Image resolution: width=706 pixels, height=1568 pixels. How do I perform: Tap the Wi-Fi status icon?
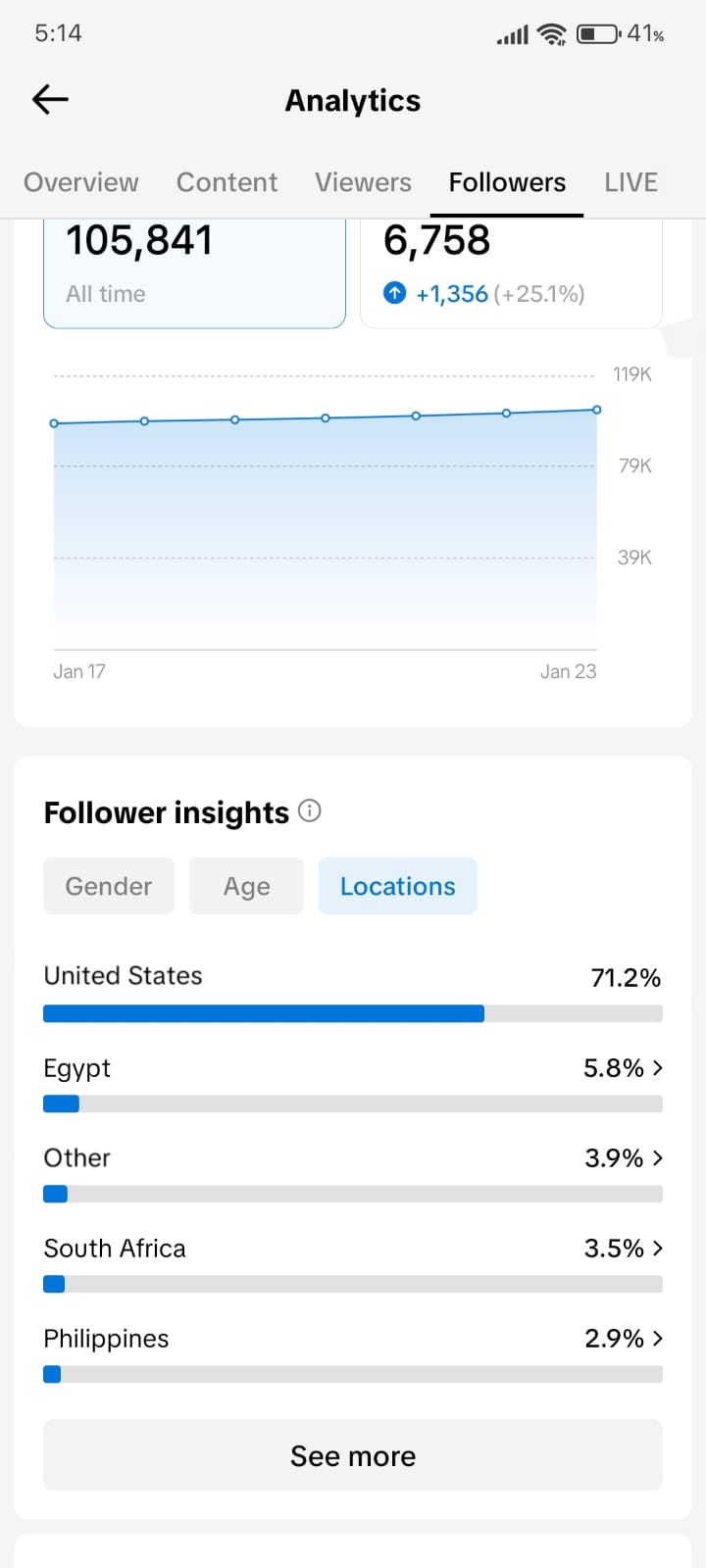[553, 34]
